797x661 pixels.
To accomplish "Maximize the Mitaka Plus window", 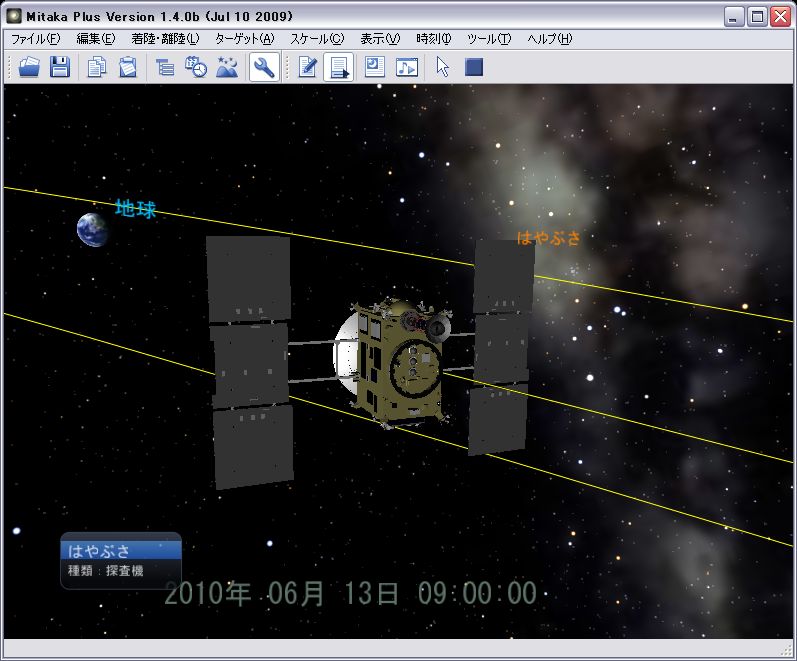I will pyautogui.click(x=757, y=17).
